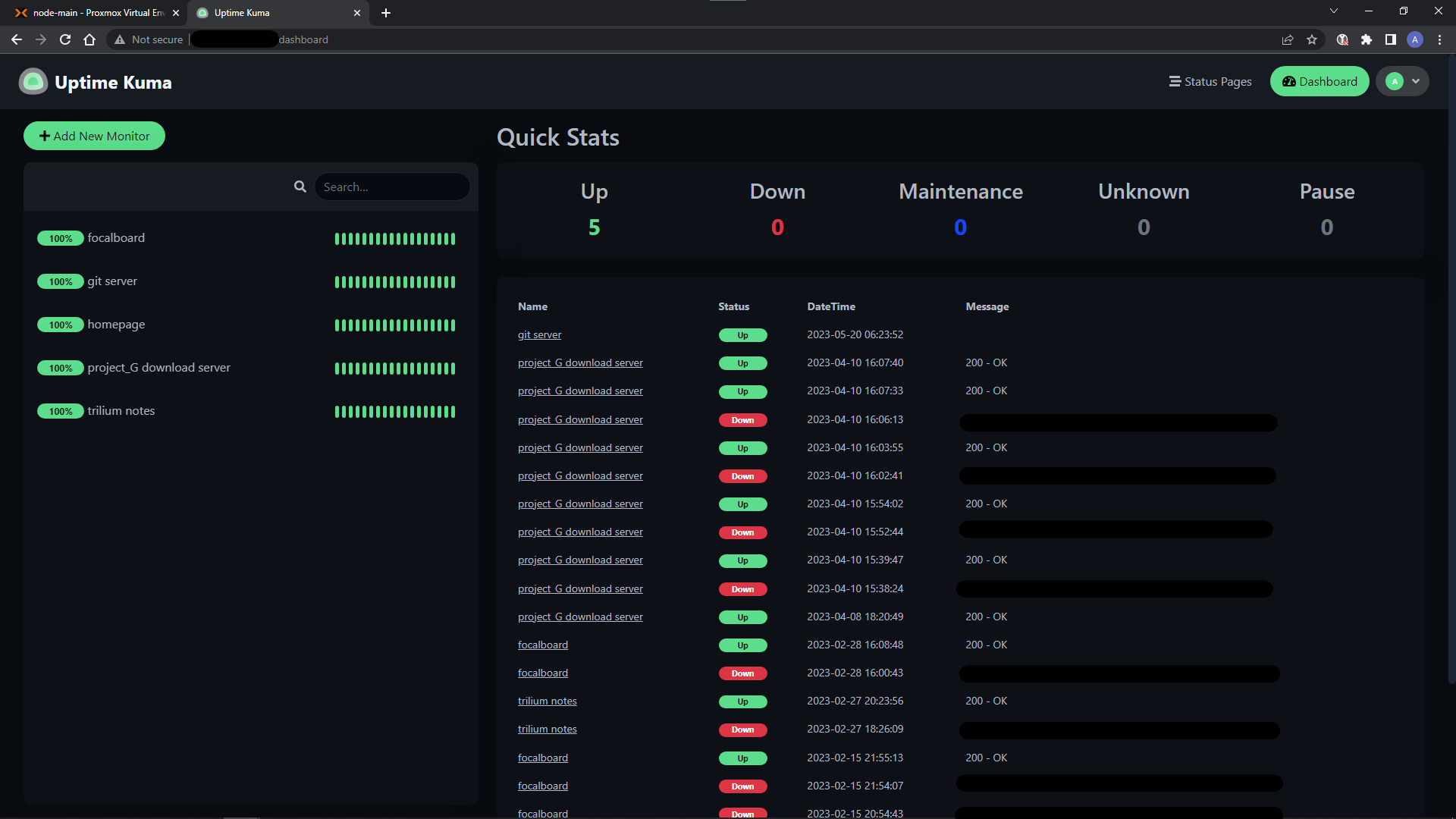Select focalboard monitor in sidebar
This screenshot has width=1456, height=819.
(250, 238)
